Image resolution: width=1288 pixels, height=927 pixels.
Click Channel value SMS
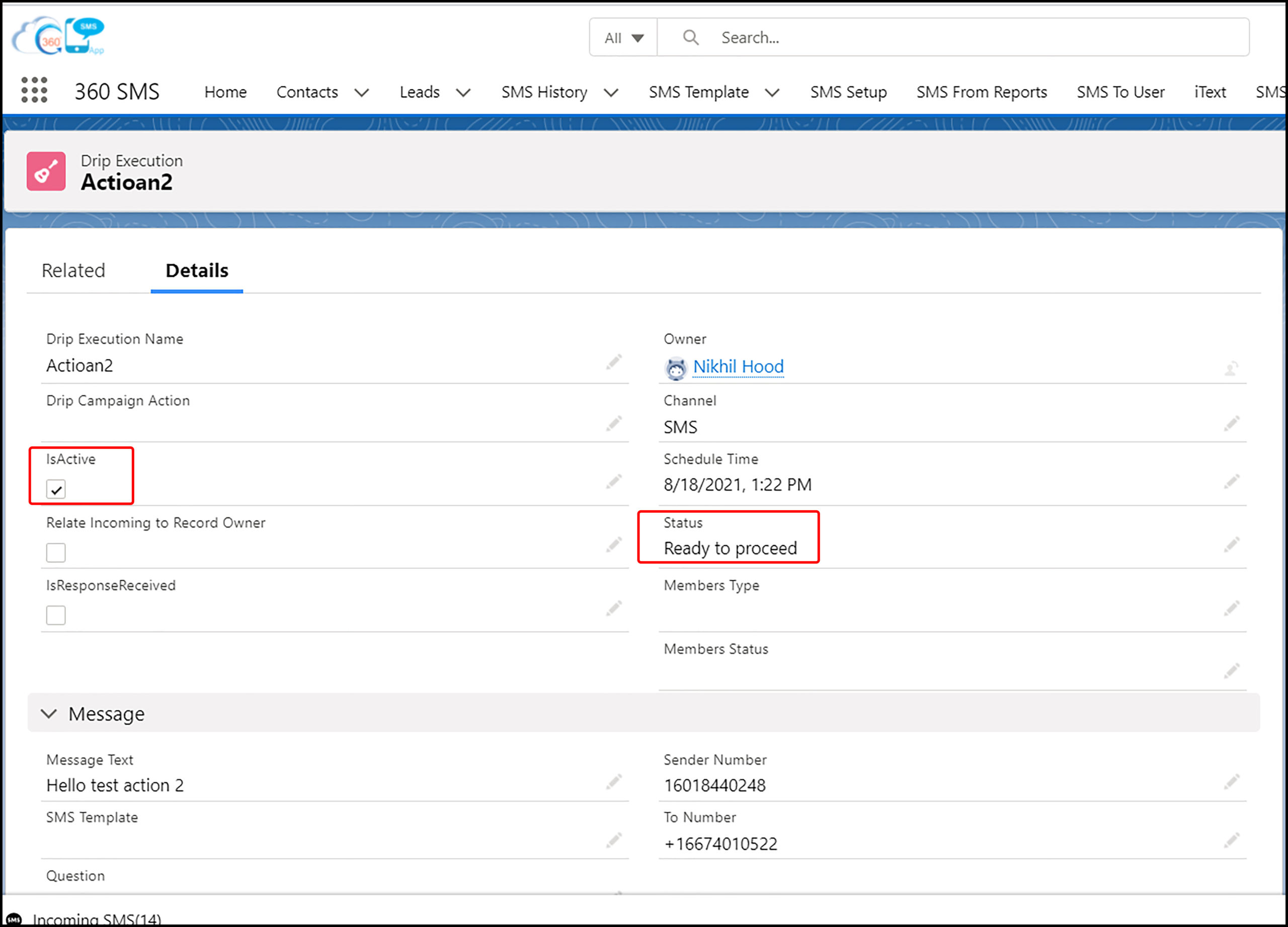pyautogui.click(x=680, y=427)
